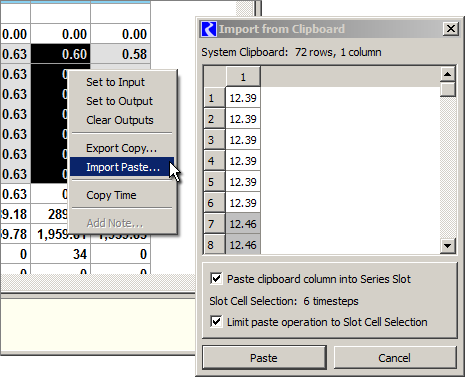
Task: Select row header 1 in clipboard table
Action: (x=214, y=98)
